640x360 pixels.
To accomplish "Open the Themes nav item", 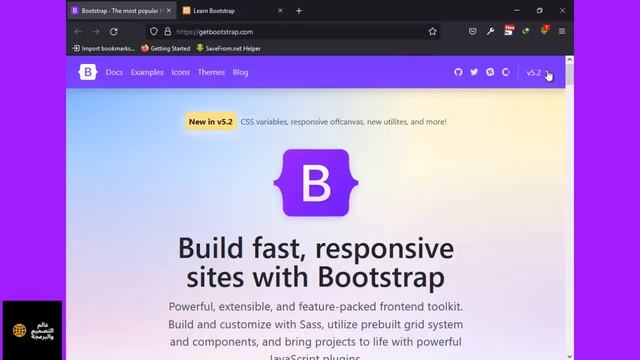I will pyautogui.click(x=211, y=72).
